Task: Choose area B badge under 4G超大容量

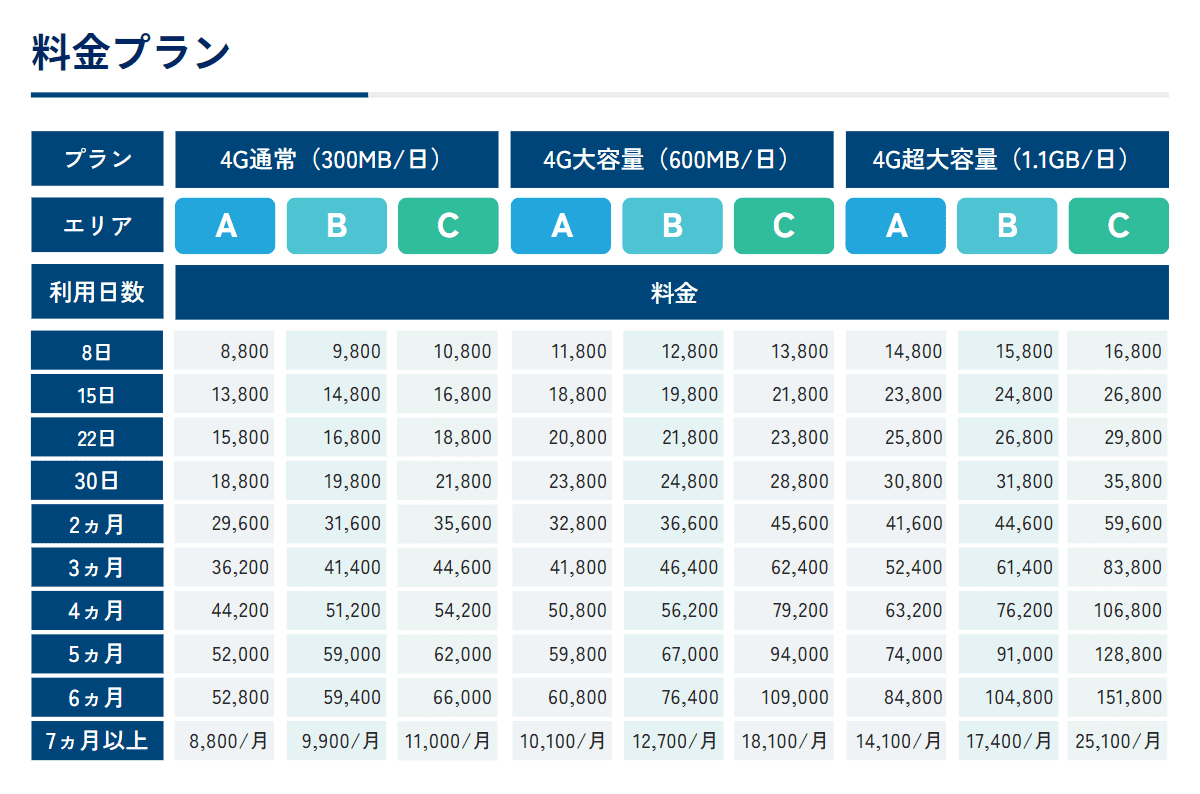Action: 1006,226
